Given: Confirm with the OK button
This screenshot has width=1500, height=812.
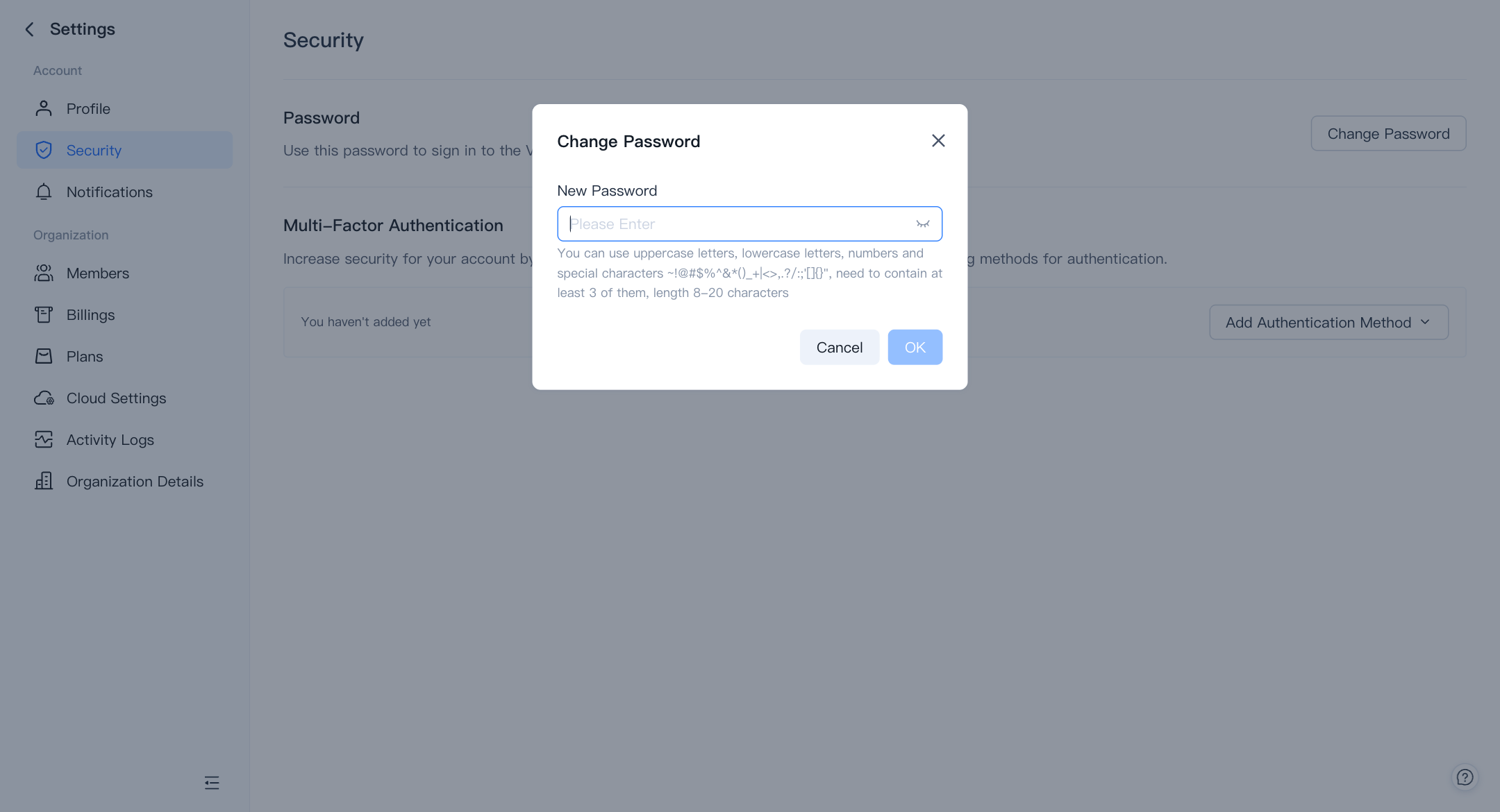Looking at the screenshot, I should click(915, 347).
